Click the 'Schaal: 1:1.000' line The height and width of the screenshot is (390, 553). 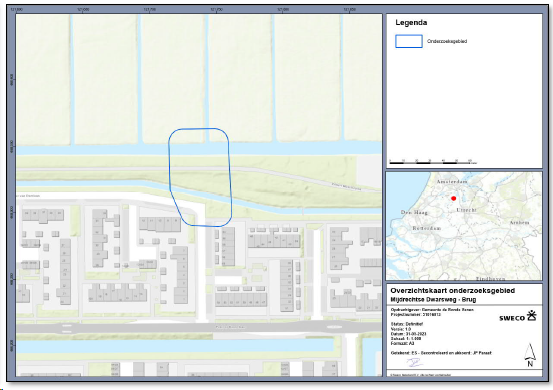[406, 339]
